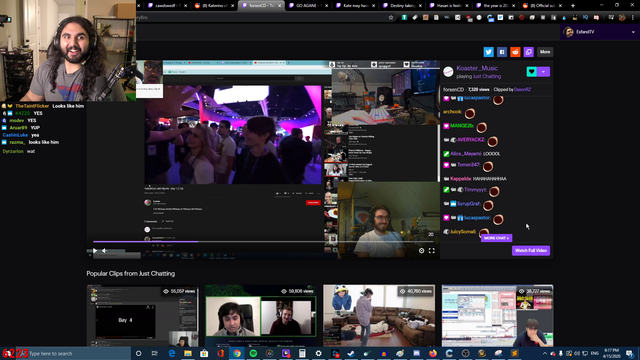Open File Explorer from the taskbar
This screenshot has height=360, width=640.
tap(188, 353)
